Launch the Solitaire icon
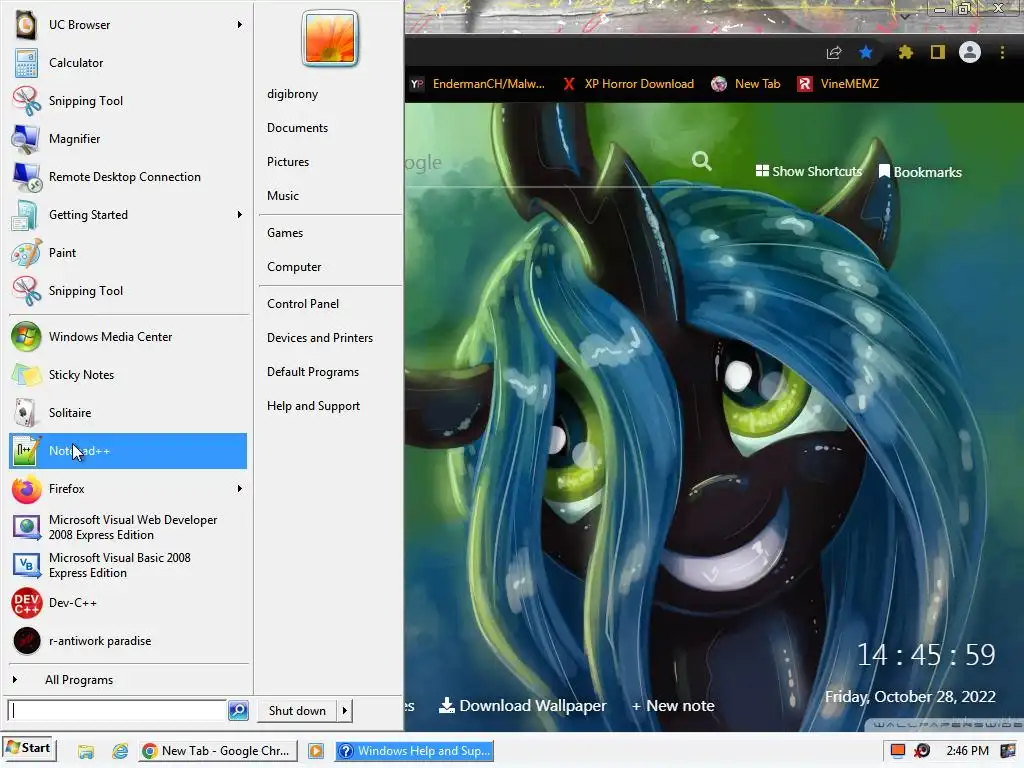This screenshot has height=768, width=1024. point(26,413)
